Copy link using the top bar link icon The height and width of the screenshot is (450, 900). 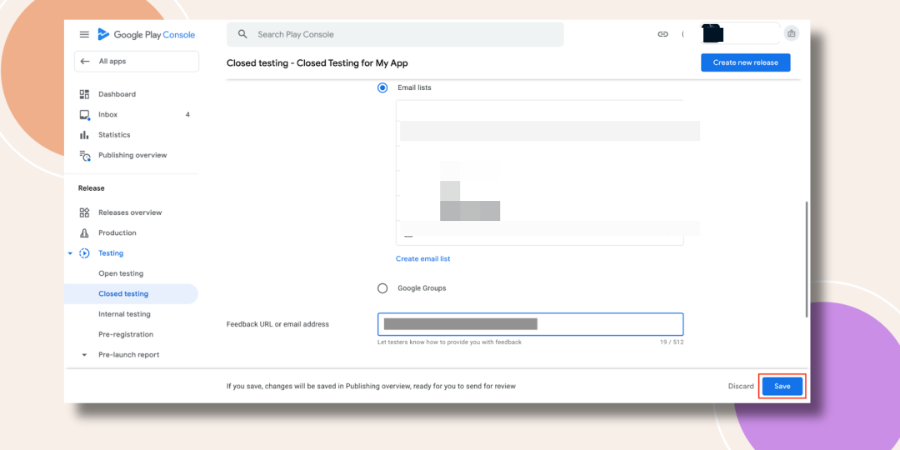click(x=662, y=34)
